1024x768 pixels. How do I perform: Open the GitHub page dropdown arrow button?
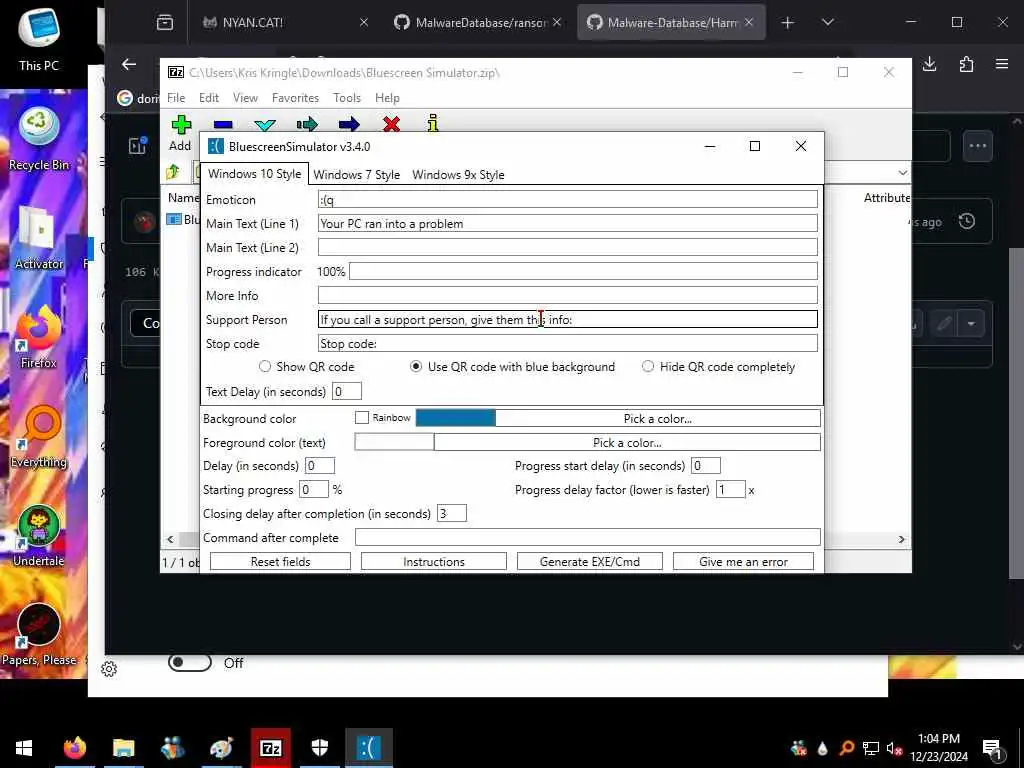point(971,324)
